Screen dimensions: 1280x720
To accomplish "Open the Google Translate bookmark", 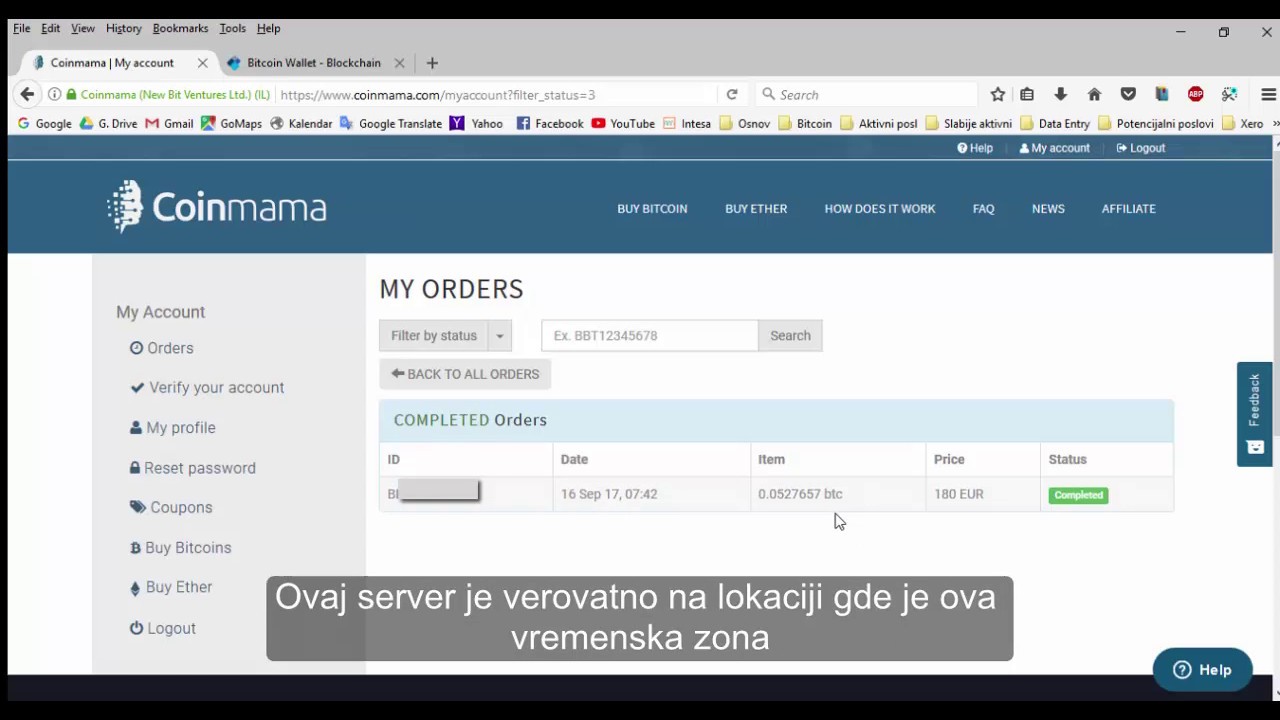I will (391, 123).
